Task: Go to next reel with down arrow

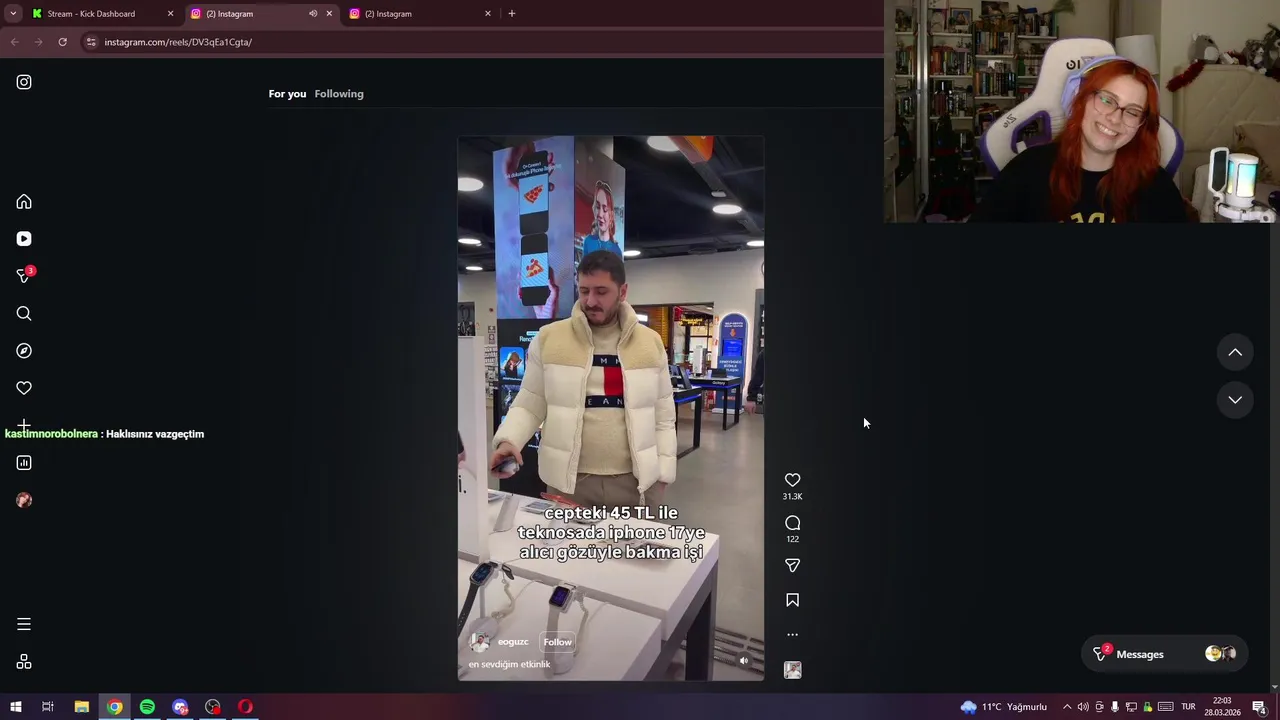Action: tap(1235, 399)
